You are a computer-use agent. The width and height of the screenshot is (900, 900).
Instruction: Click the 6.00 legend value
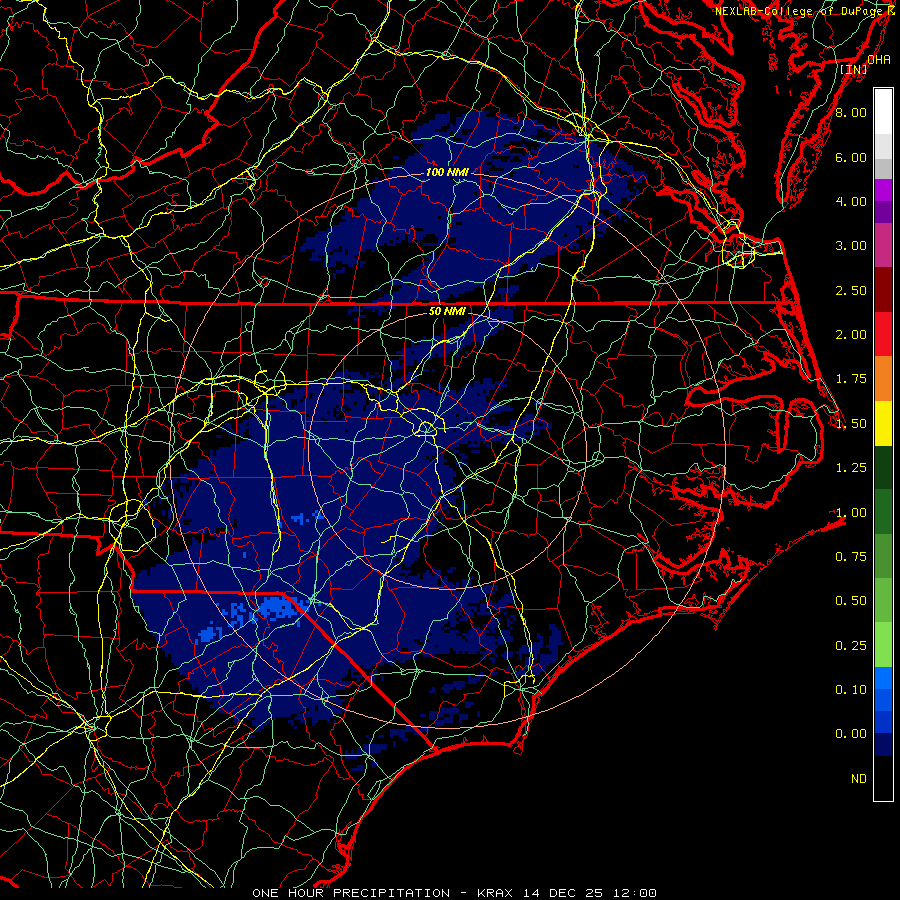tap(851, 157)
